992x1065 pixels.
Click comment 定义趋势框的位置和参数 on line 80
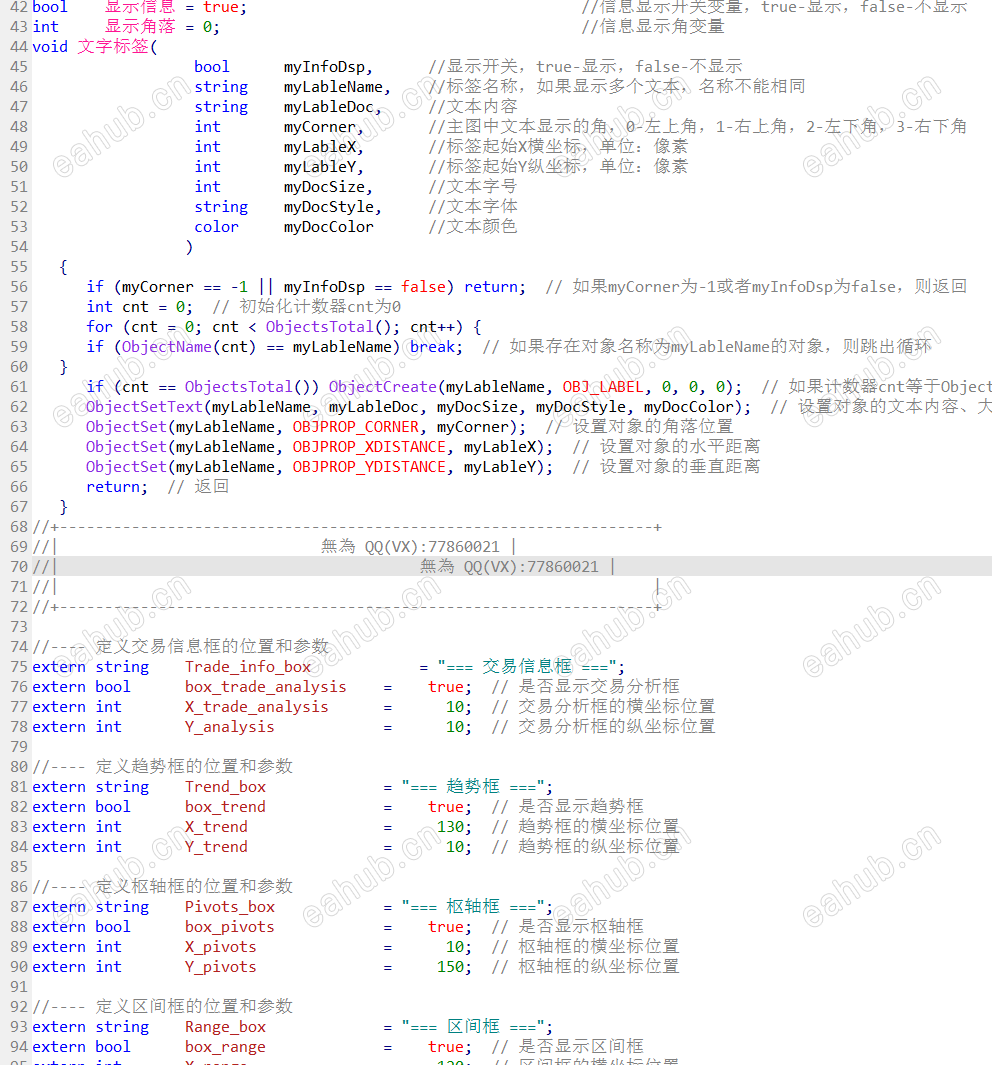[x=194, y=767]
